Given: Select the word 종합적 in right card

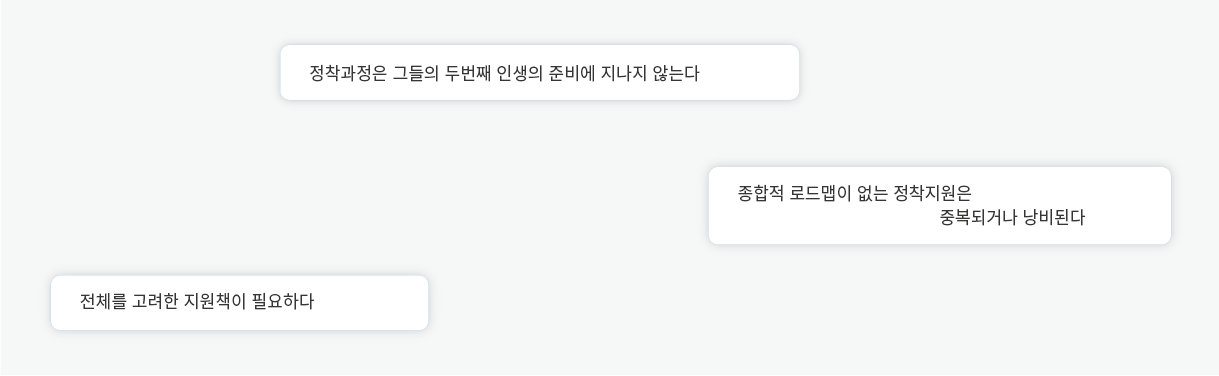Looking at the screenshot, I should (x=760, y=194).
